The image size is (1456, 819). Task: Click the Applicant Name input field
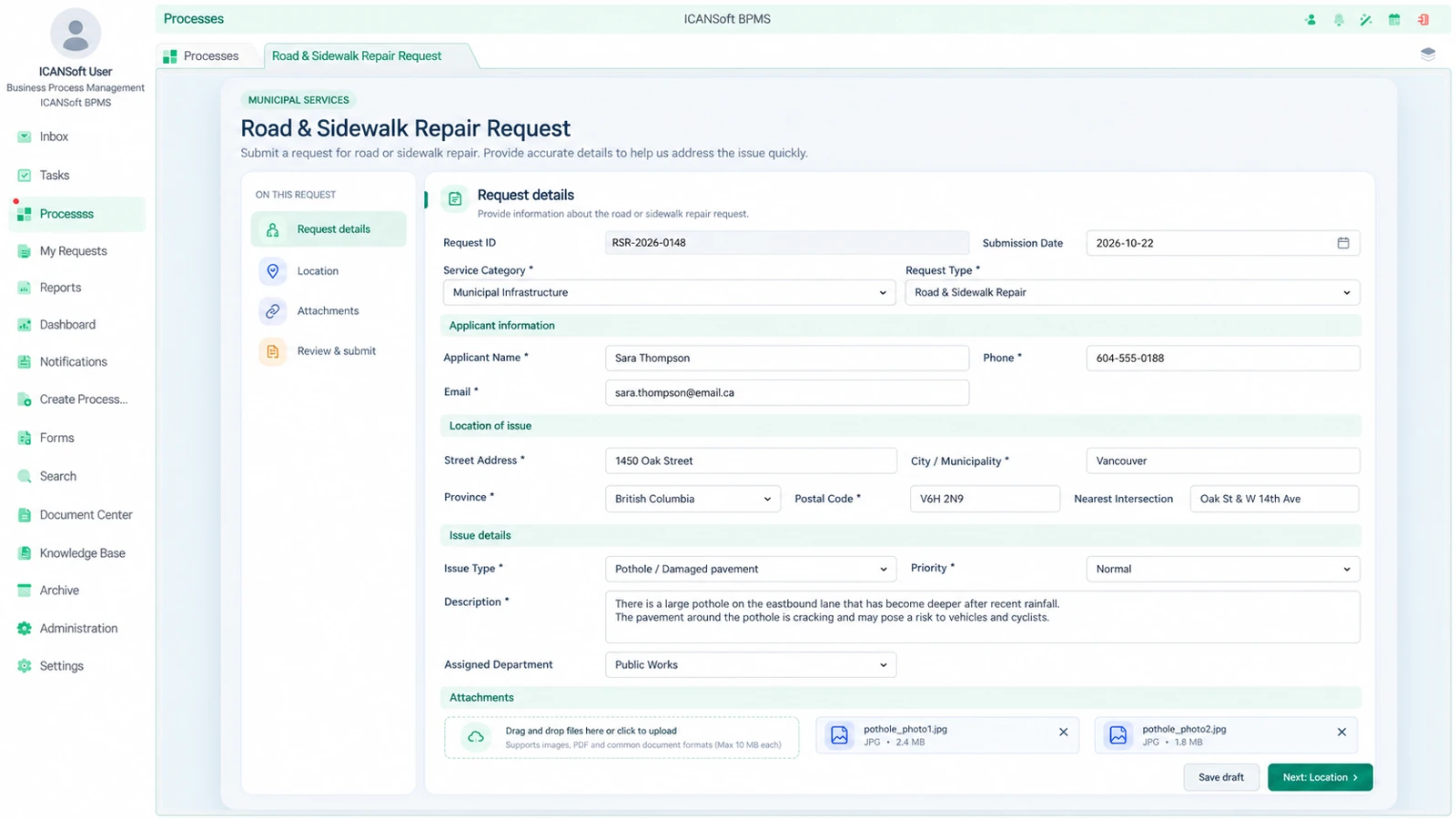pos(787,358)
